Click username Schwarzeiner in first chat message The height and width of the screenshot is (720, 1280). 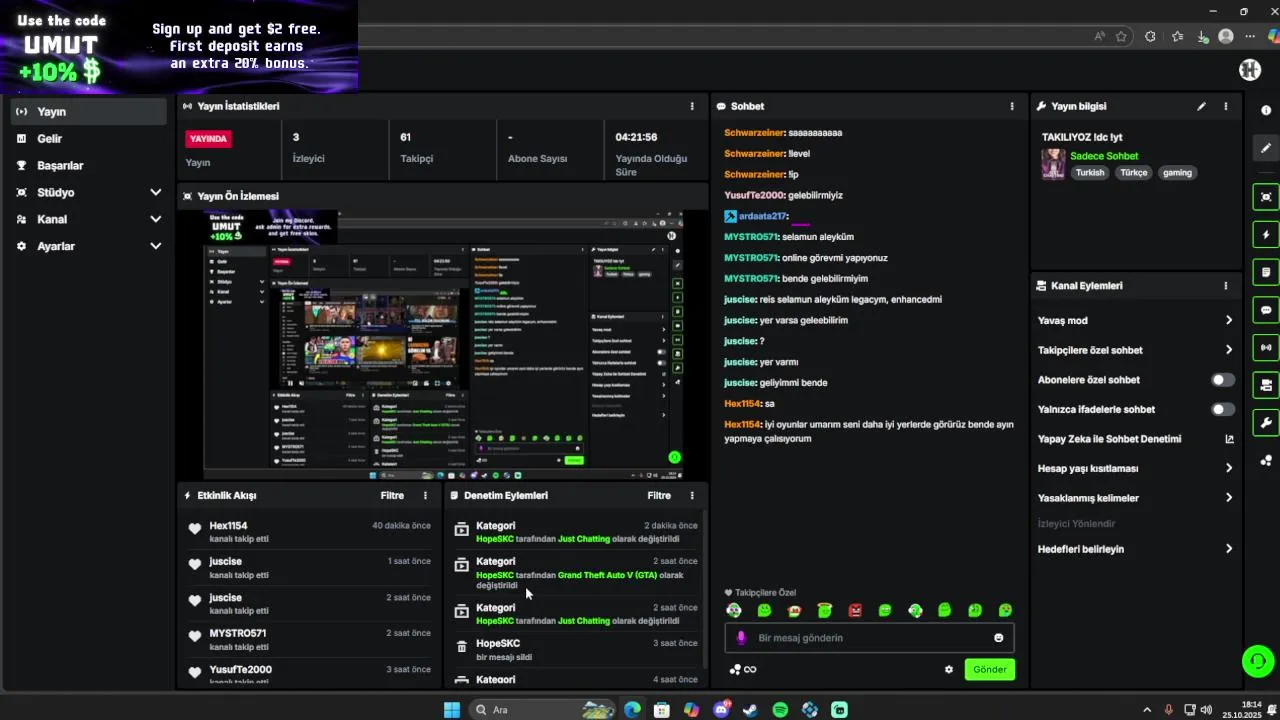(754, 133)
